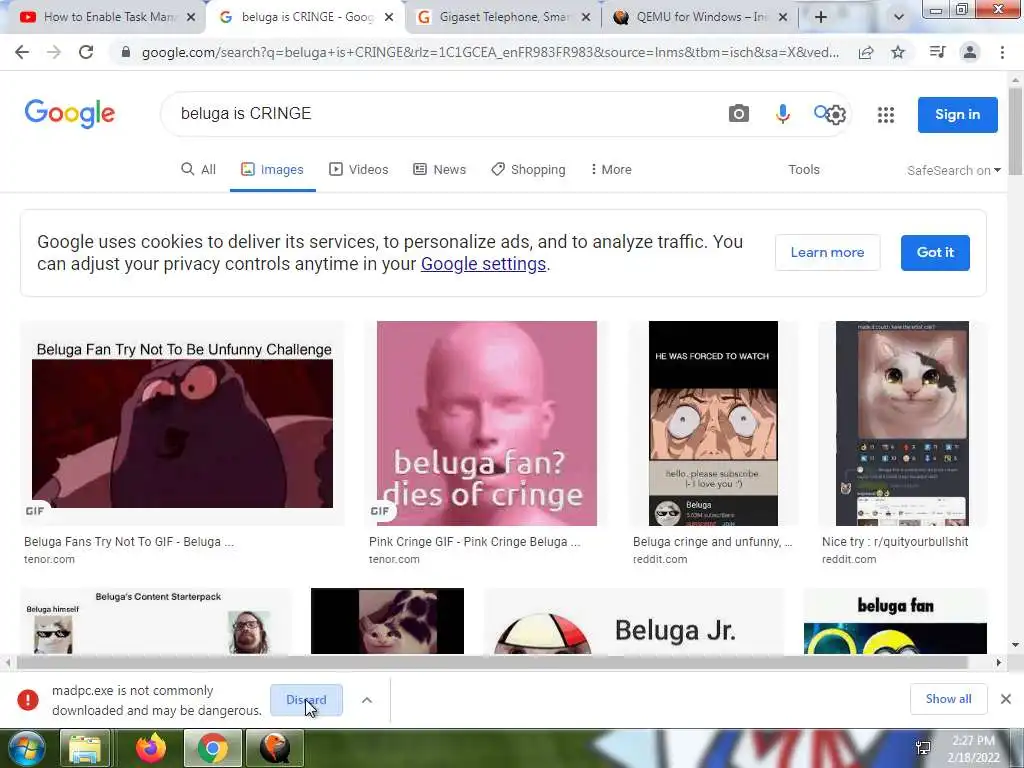Open the Beluga Jr. image result
Viewport: 1024px width, 768px height.
coord(634,621)
